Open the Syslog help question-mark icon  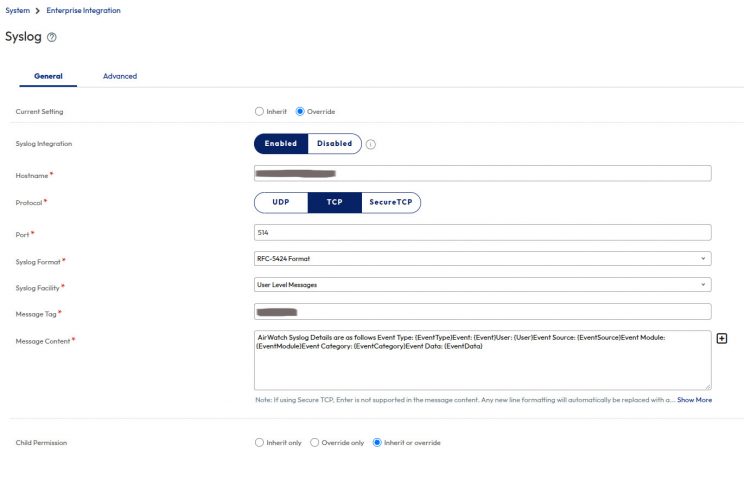point(52,37)
